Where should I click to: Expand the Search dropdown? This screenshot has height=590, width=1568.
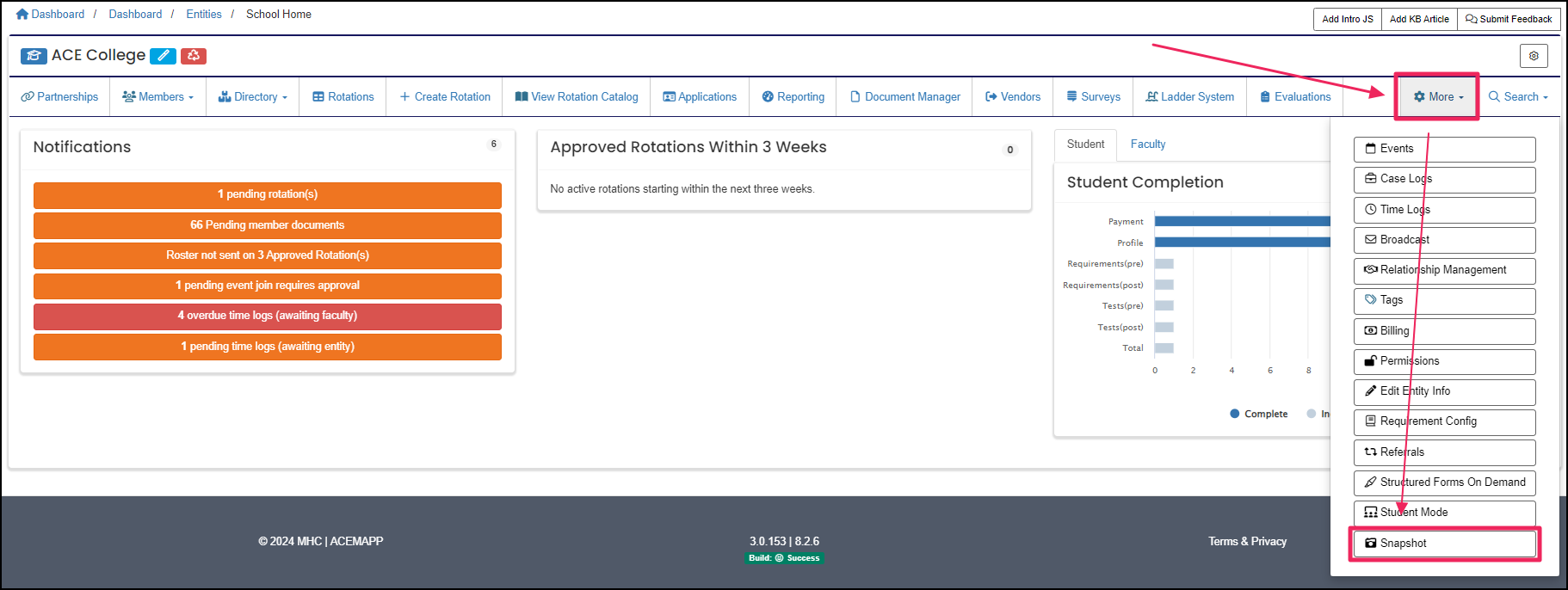point(1518,97)
